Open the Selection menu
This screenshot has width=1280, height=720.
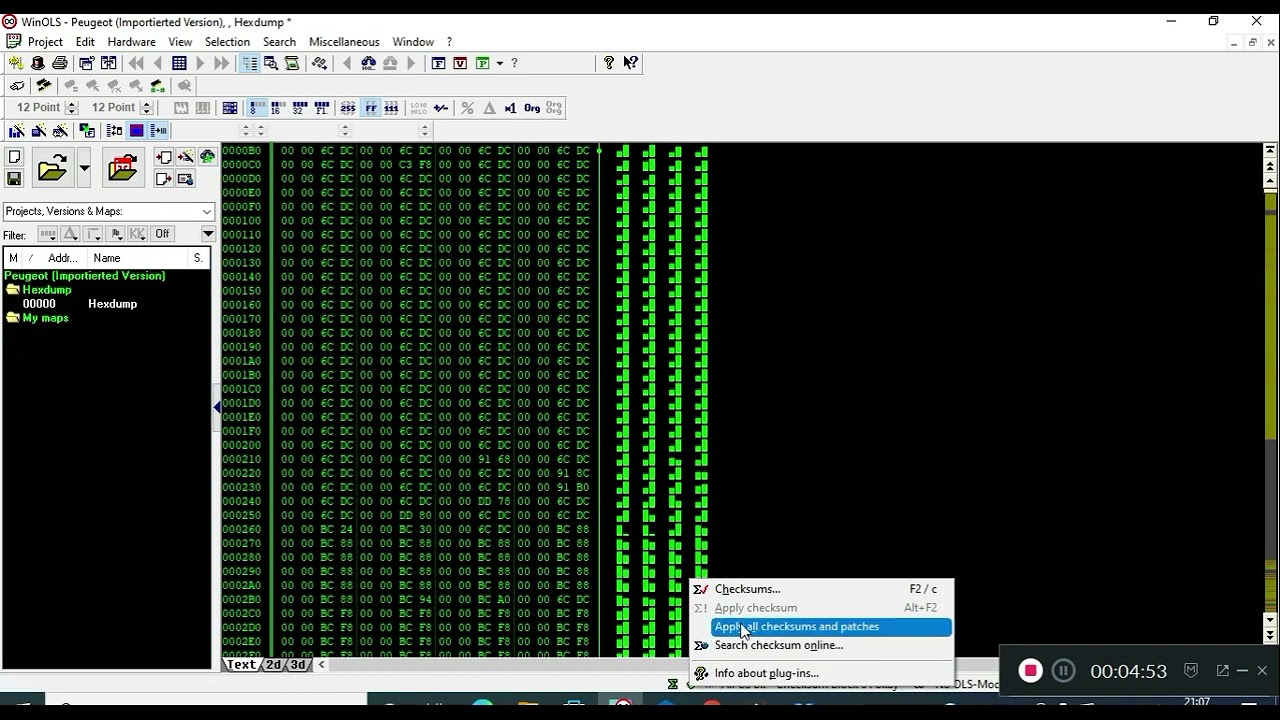tap(227, 42)
